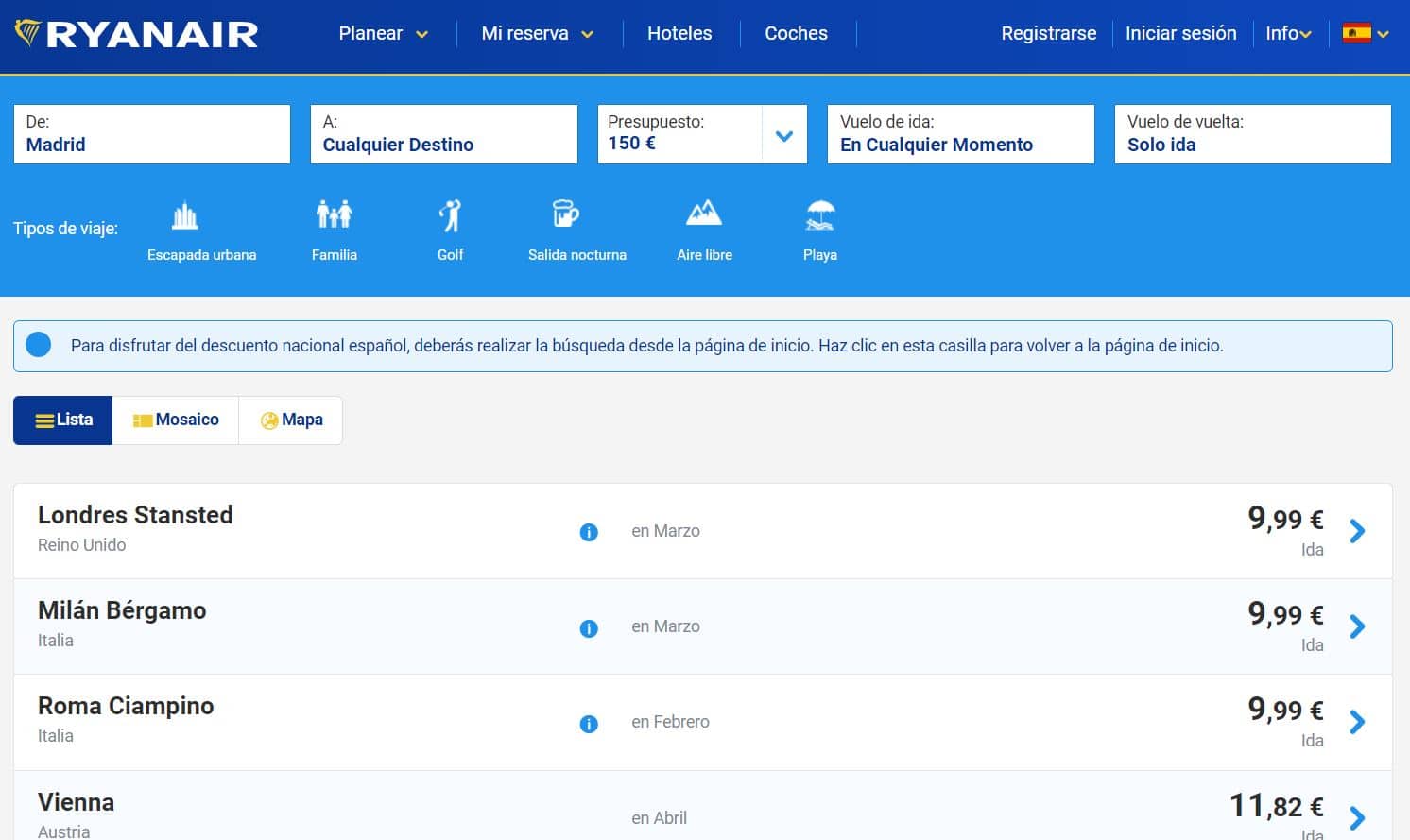Click the 11,82 € Vienna price
The image size is (1410, 840).
1277,806
